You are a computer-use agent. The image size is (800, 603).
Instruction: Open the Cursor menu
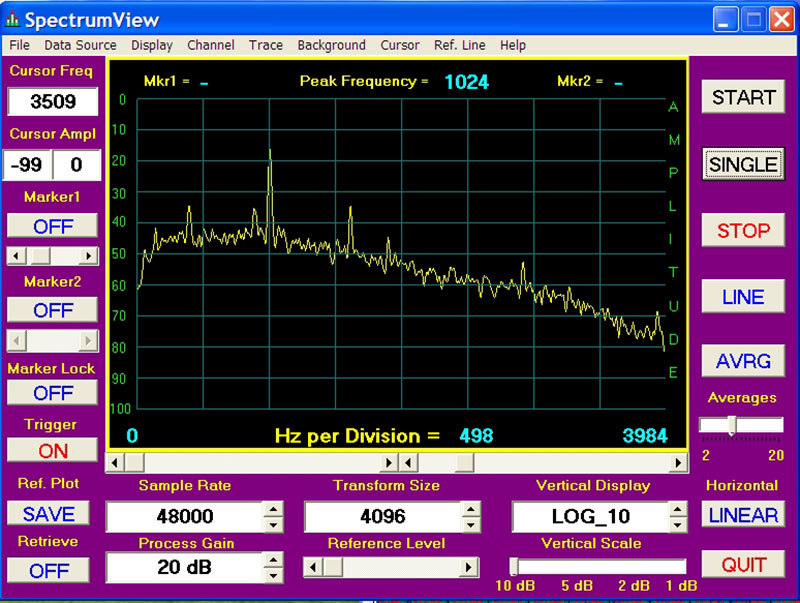click(x=400, y=45)
